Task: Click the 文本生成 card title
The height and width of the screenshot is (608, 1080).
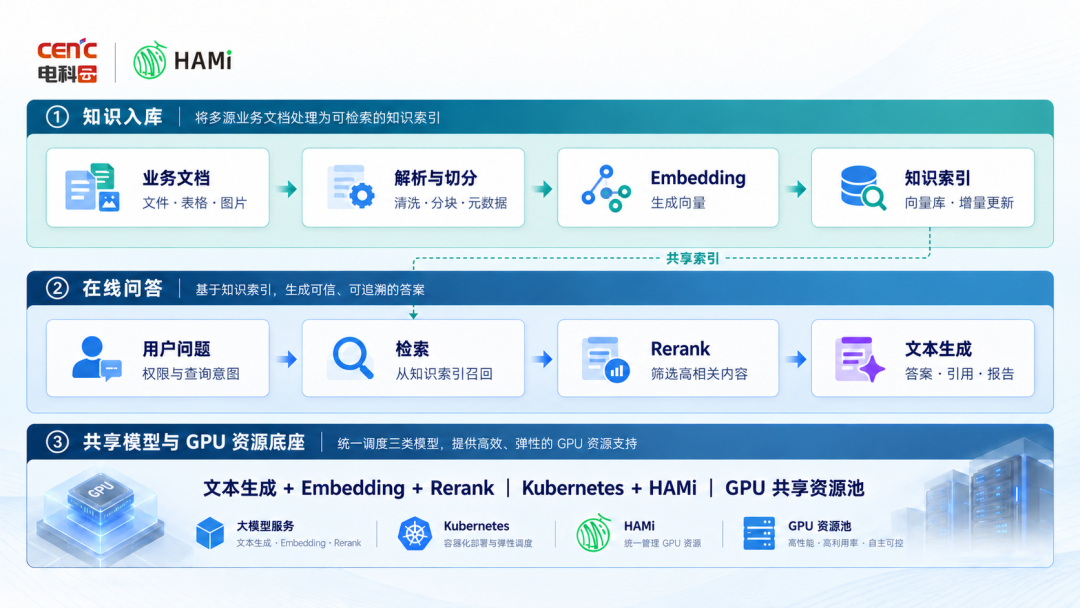Action: point(937,349)
